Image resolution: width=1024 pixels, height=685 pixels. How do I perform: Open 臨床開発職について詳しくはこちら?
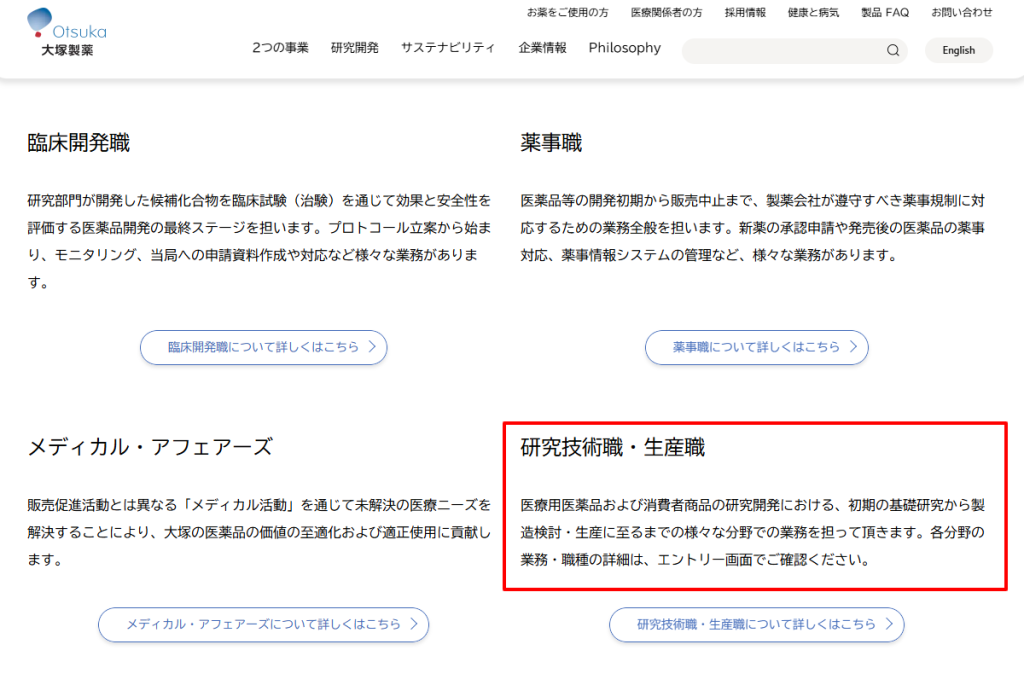(263, 347)
